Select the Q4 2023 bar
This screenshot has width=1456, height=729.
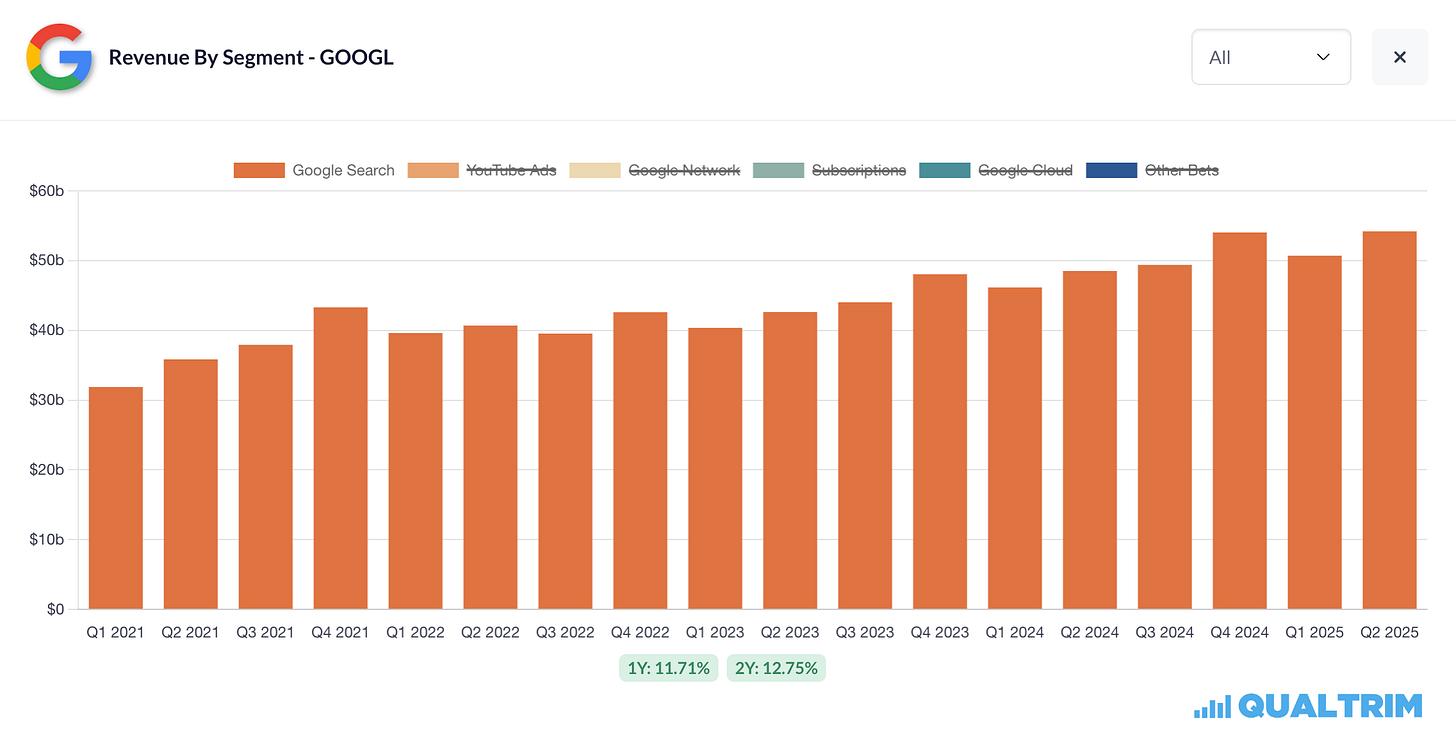pyautogui.click(x=940, y=441)
